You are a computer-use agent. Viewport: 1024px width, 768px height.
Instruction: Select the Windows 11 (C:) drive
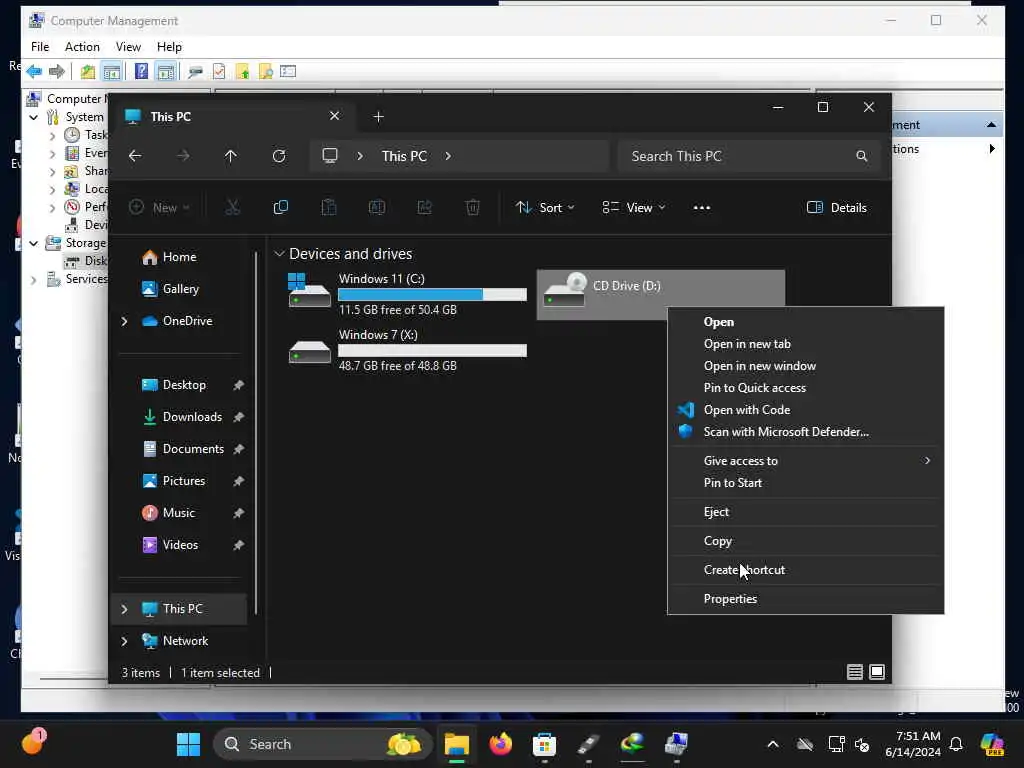(406, 295)
